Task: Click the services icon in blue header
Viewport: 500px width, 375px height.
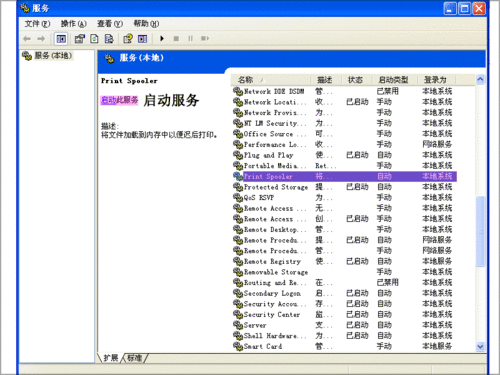Action: tap(109, 59)
